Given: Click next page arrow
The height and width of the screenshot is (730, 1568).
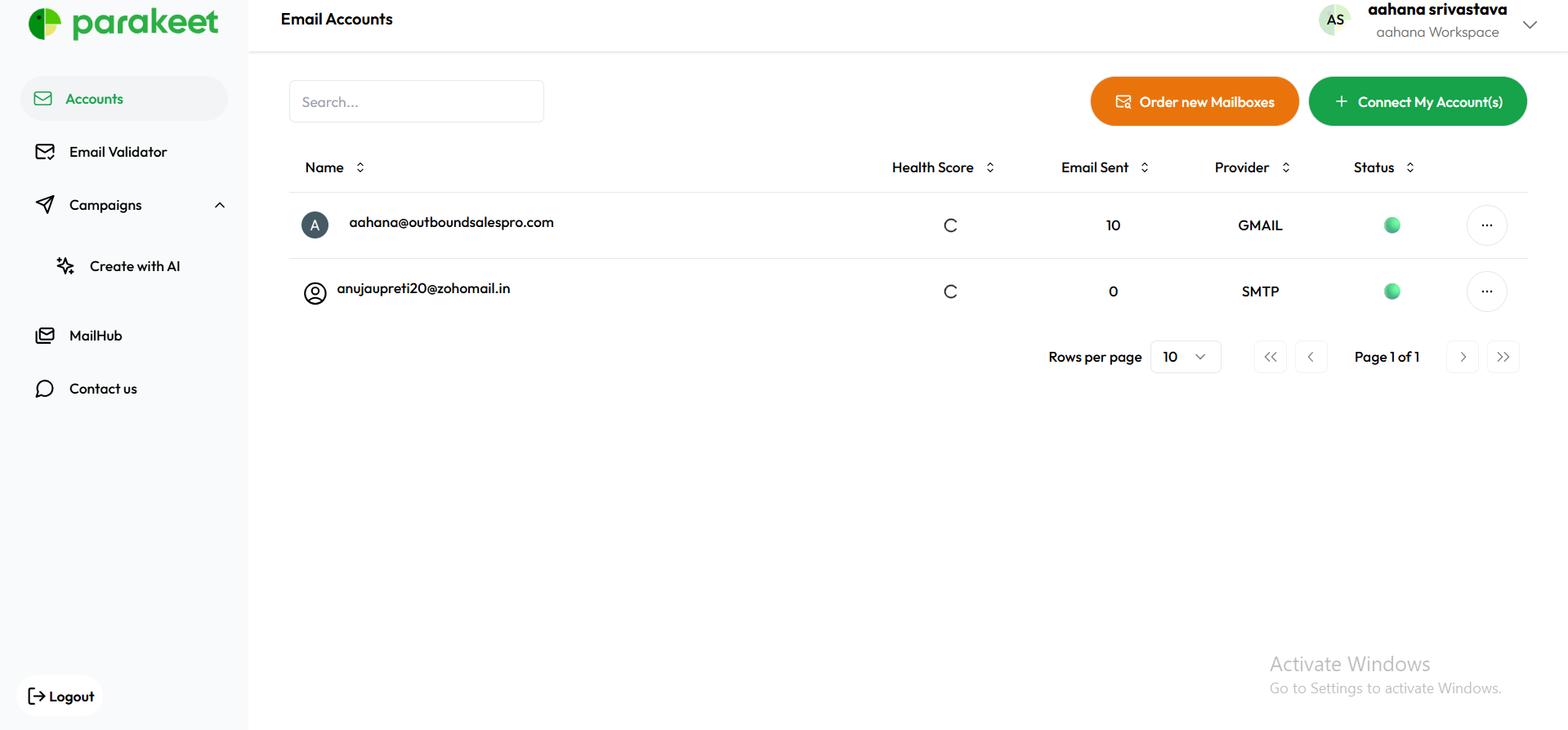Looking at the screenshot, I should [x=1462, y=357].
